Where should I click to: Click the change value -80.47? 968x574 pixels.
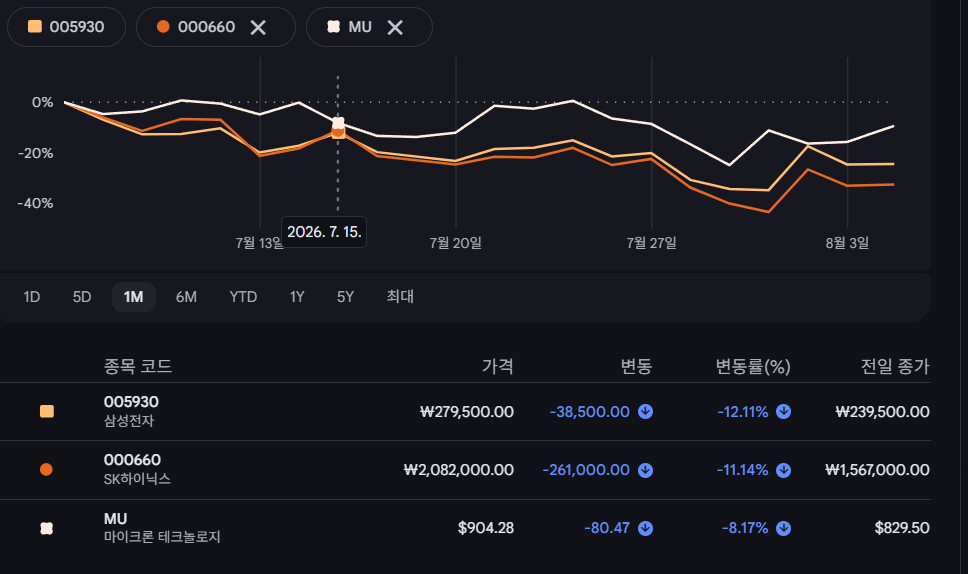coord(607,528)
